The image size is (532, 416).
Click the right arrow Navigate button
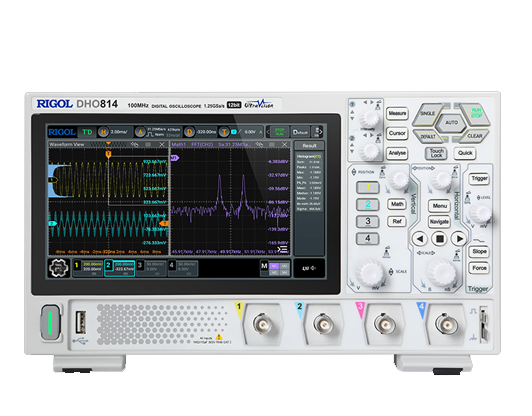pyautogui.click(x=459, y=239)
